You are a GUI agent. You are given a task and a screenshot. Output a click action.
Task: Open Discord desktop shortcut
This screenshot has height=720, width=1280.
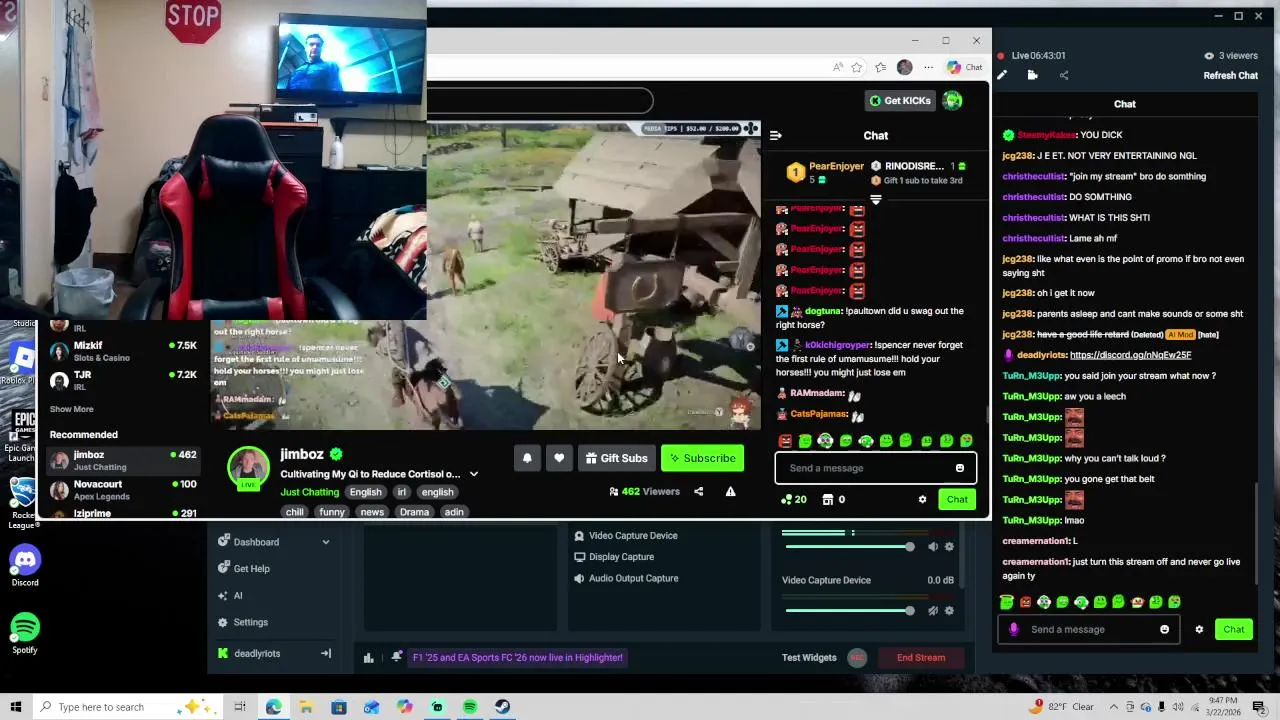25,566
